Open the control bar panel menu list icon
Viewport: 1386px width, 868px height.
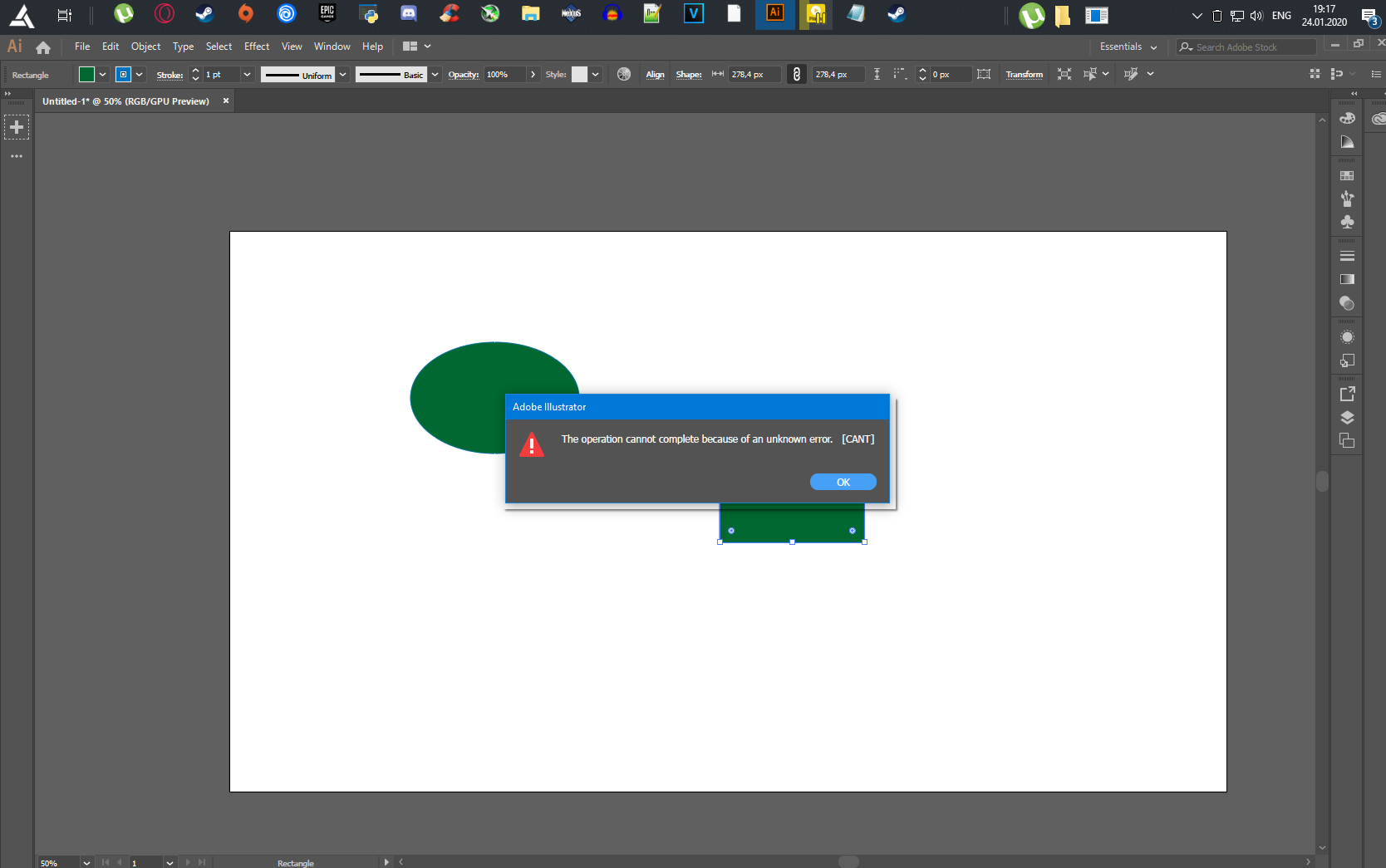pyautogui.click(x=1376, y=74)
